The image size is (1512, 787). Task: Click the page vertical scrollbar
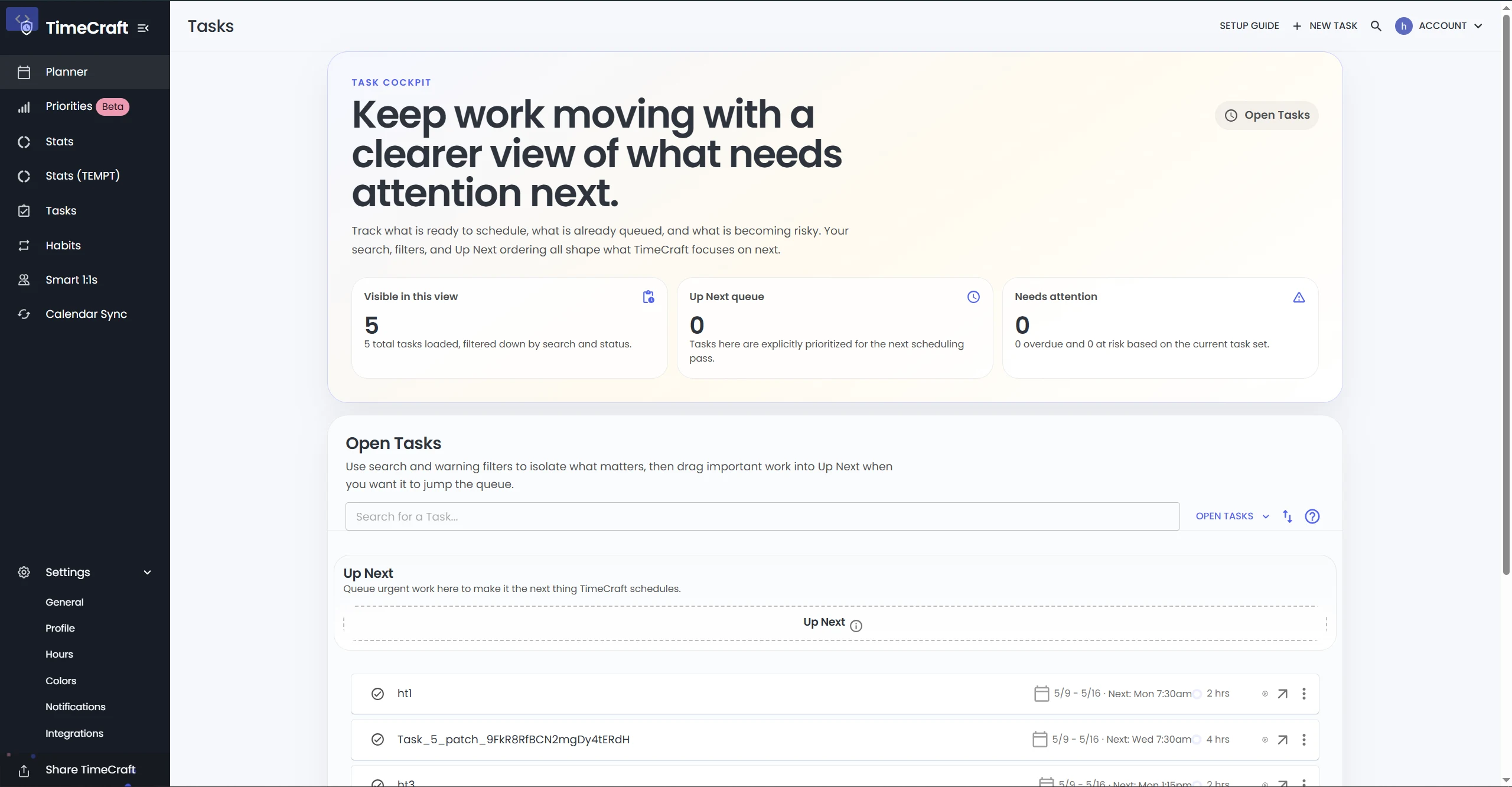pos(1506,295)
